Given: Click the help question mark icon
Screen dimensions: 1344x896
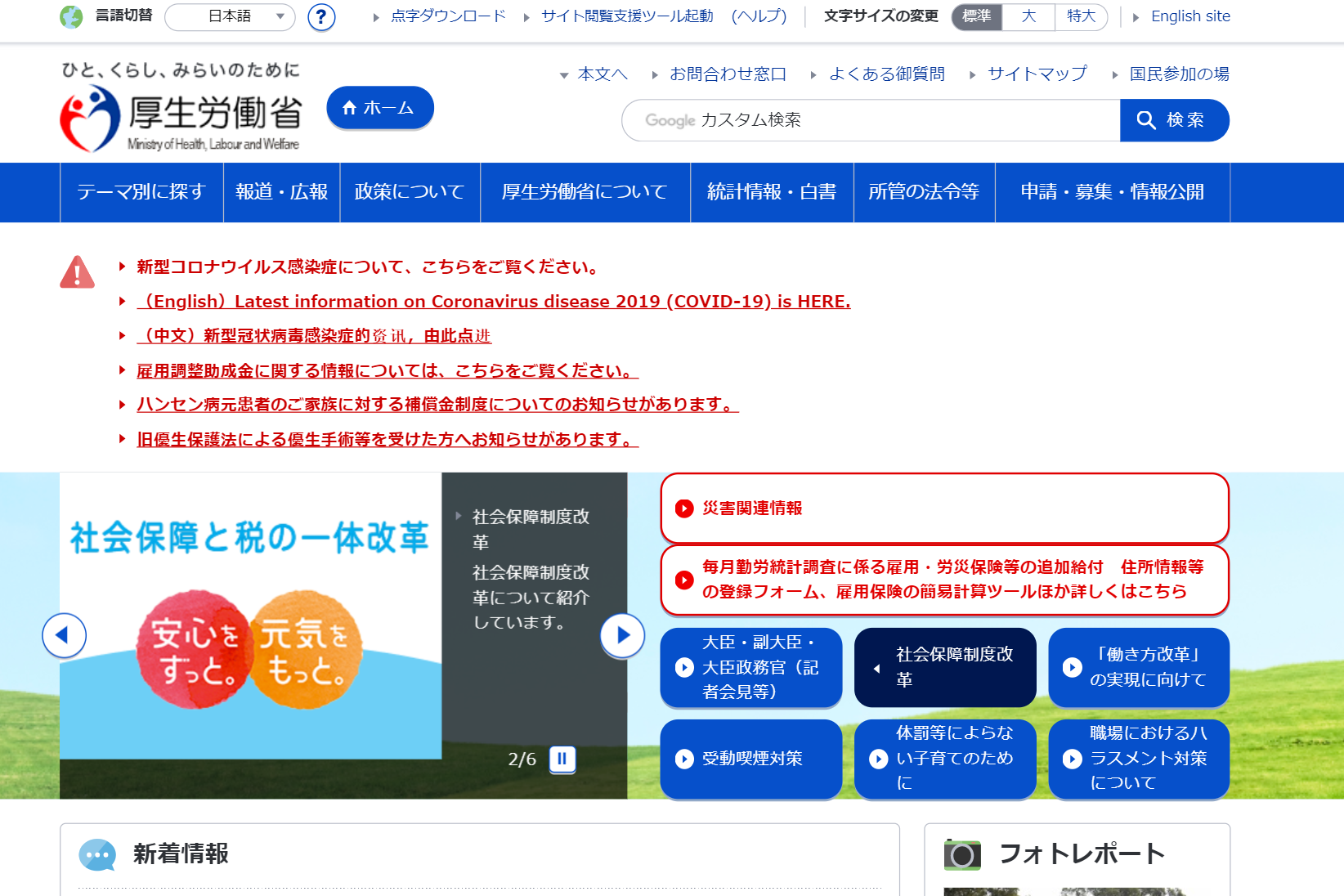Looking at the screenshot, I should click(320, 16).
